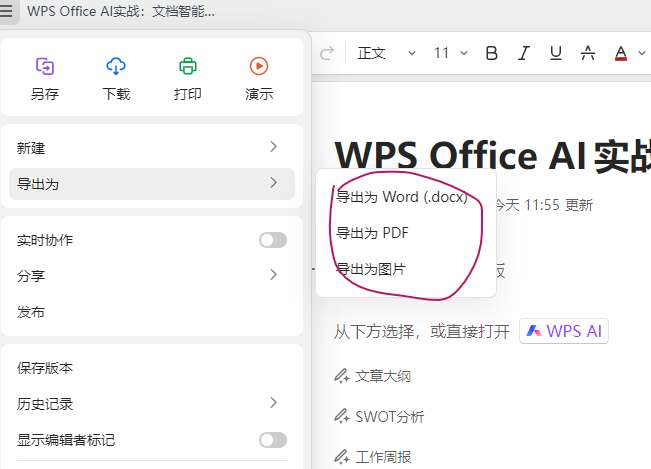Apply the font color A icon
Viewport: 651px width, 469px height.
[x=621, y=53]
